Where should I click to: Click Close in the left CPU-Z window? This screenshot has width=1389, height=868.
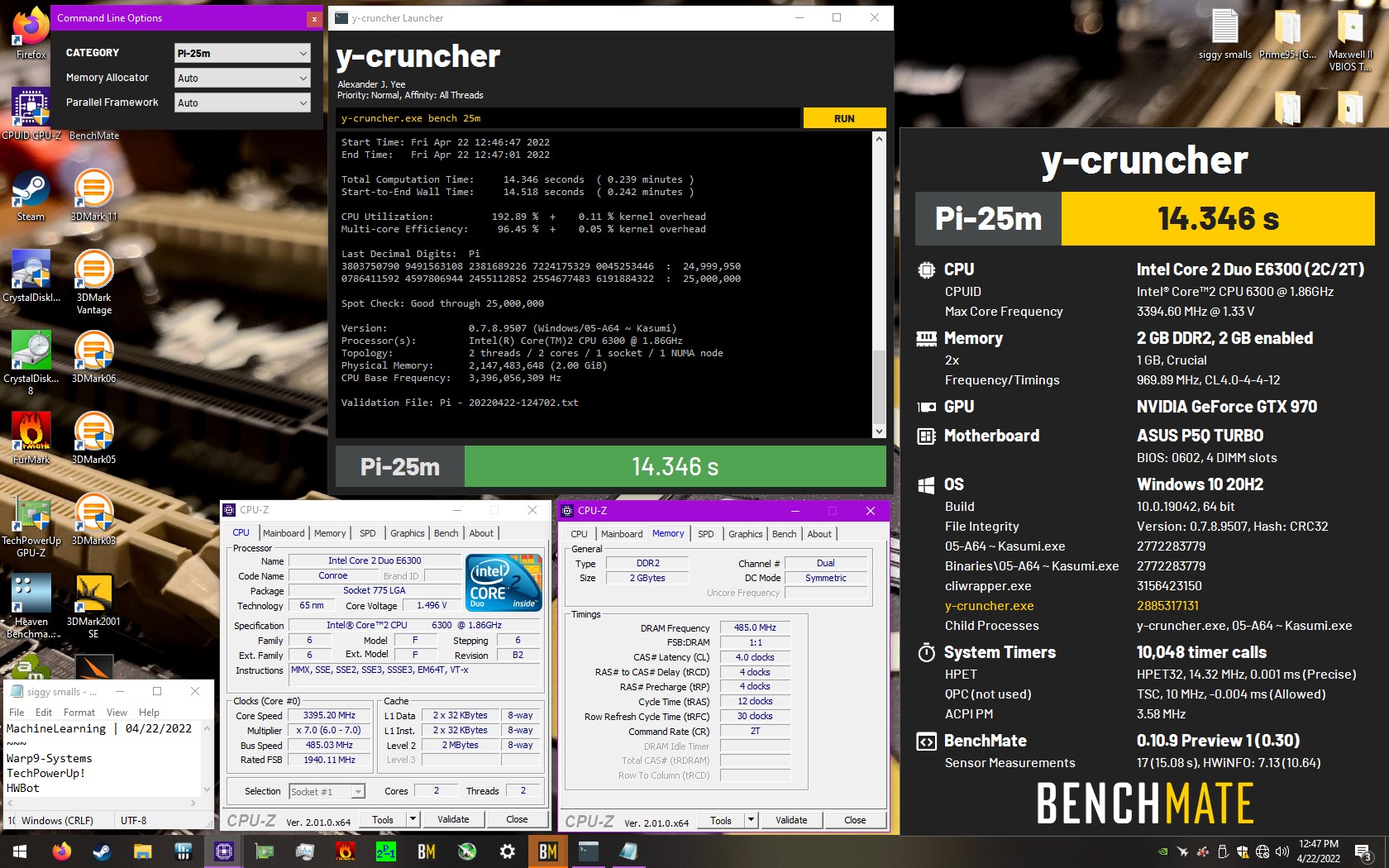click(x=517, y=819)
